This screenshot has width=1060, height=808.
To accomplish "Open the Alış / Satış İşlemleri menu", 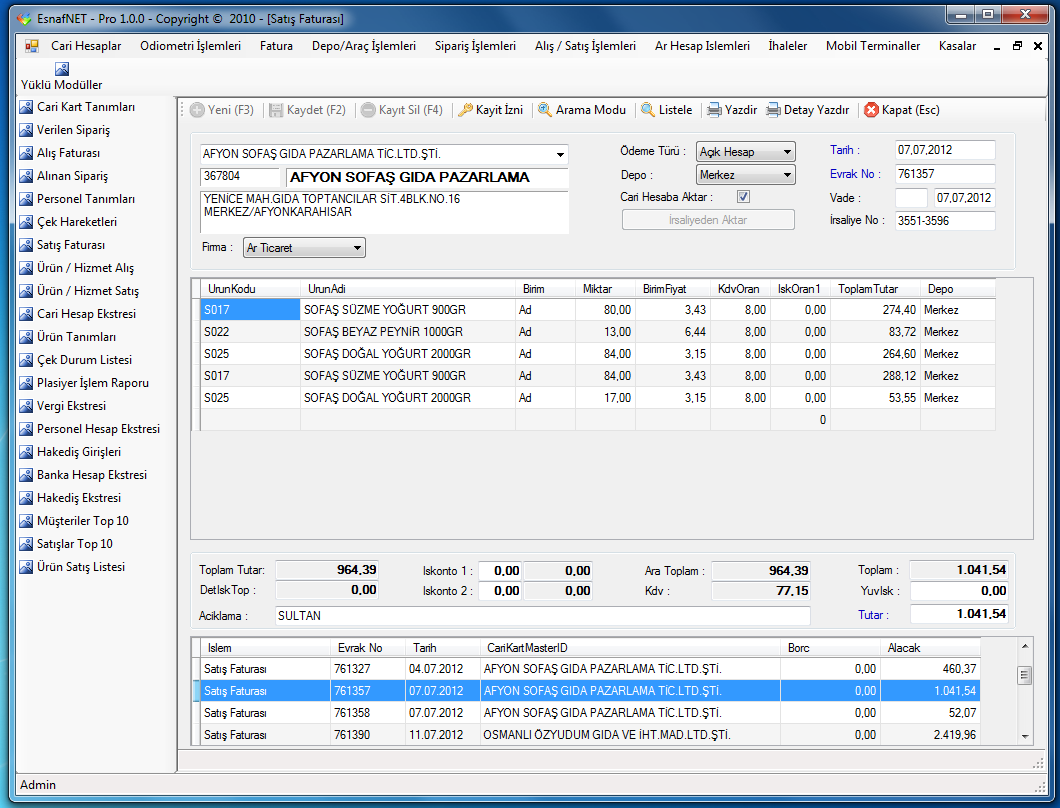I will [585, 46].
